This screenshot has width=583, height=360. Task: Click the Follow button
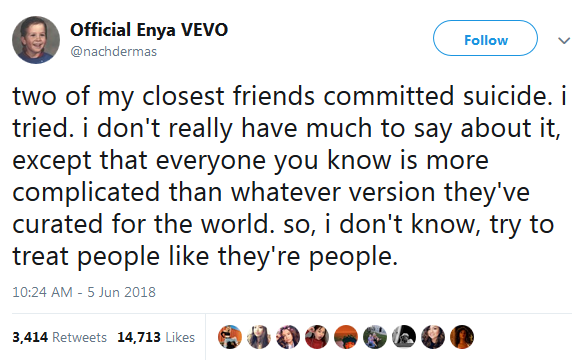[x=485, y=38]
